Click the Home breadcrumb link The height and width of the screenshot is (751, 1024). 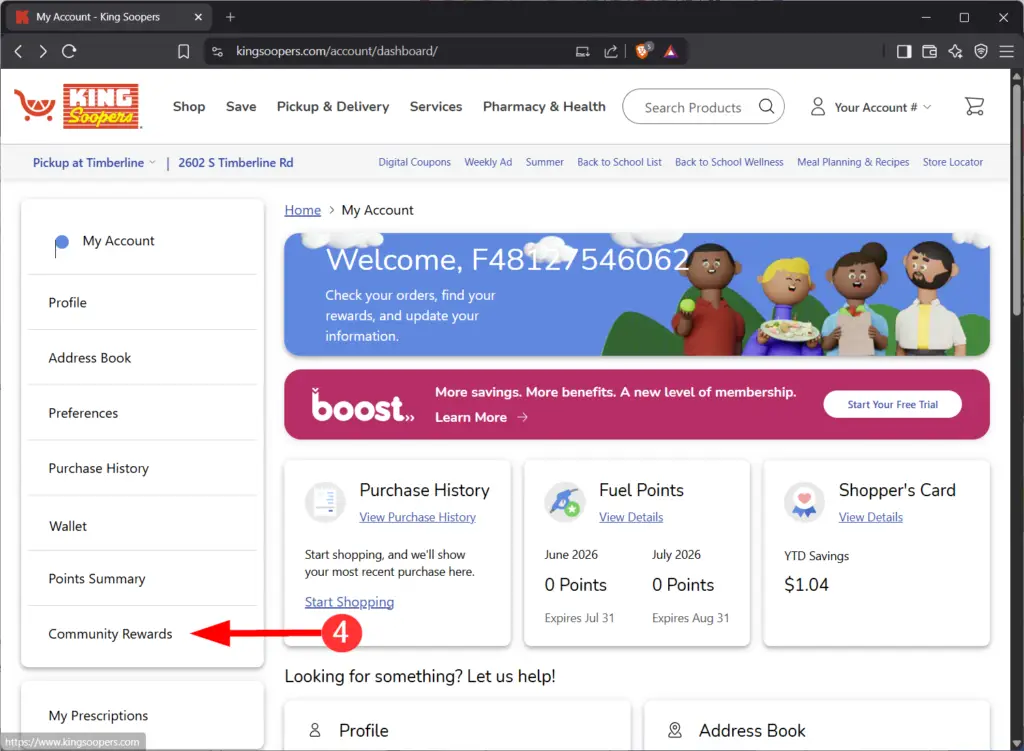coord(302,210)
